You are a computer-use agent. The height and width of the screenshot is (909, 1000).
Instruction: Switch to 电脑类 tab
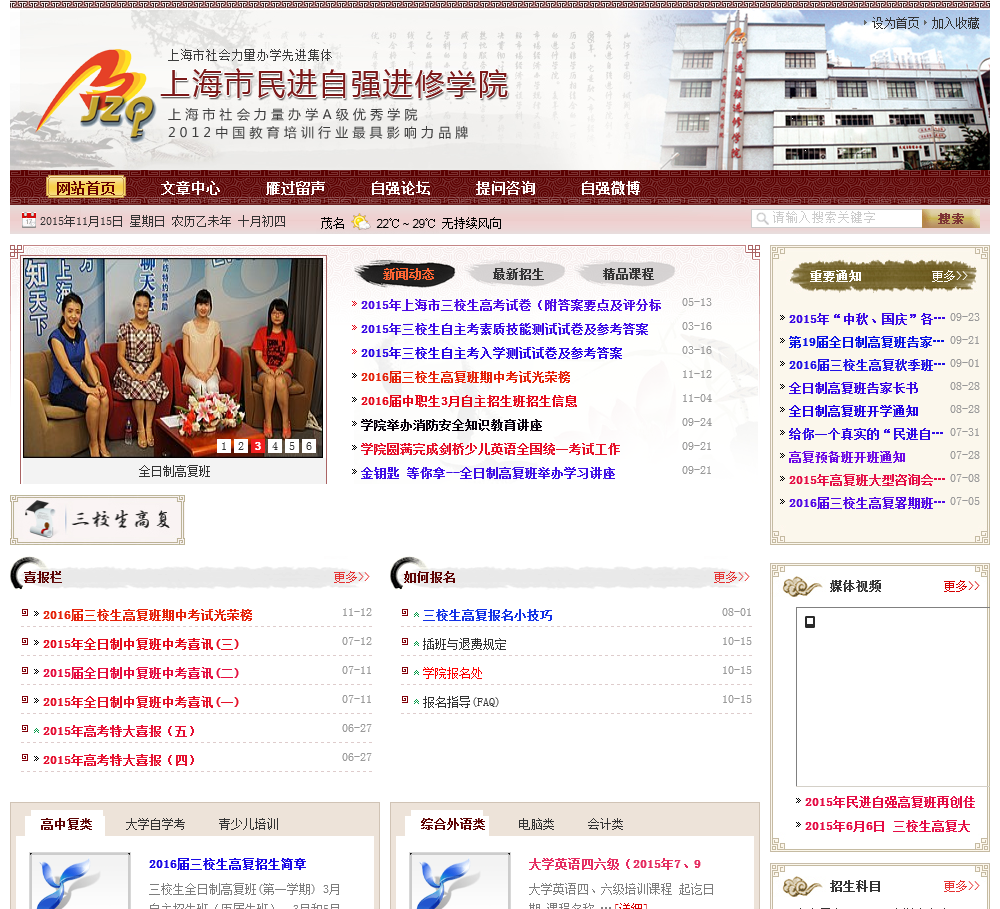click(x=536, y=824)
